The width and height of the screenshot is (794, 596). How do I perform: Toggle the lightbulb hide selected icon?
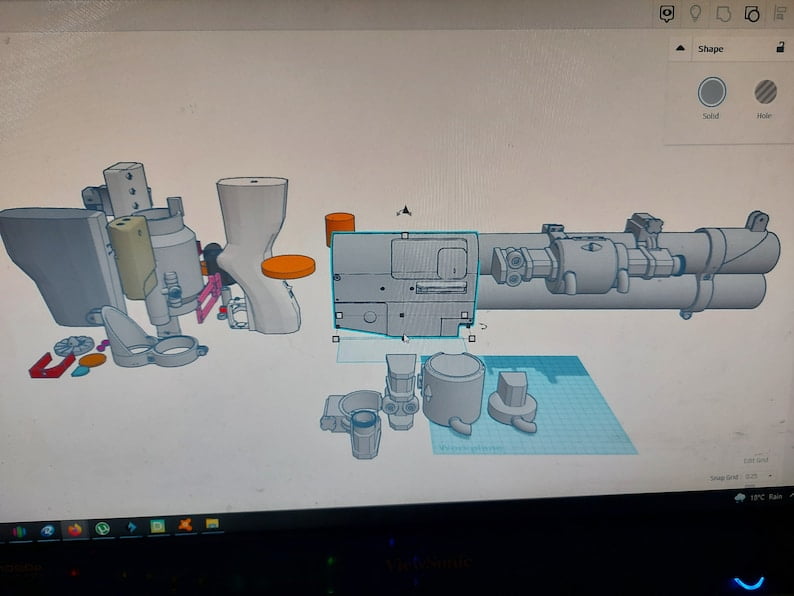695,13
